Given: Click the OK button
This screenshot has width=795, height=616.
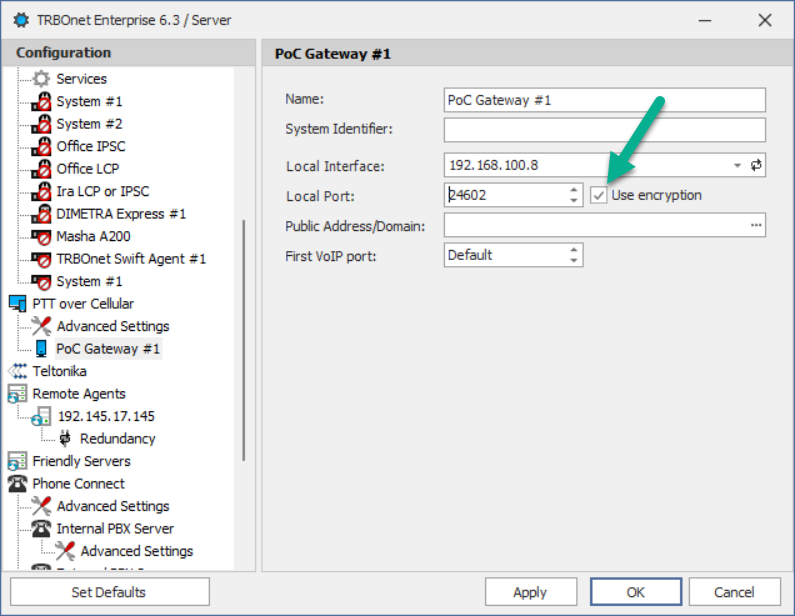Looking at the screenshot, I should (636, 592).
